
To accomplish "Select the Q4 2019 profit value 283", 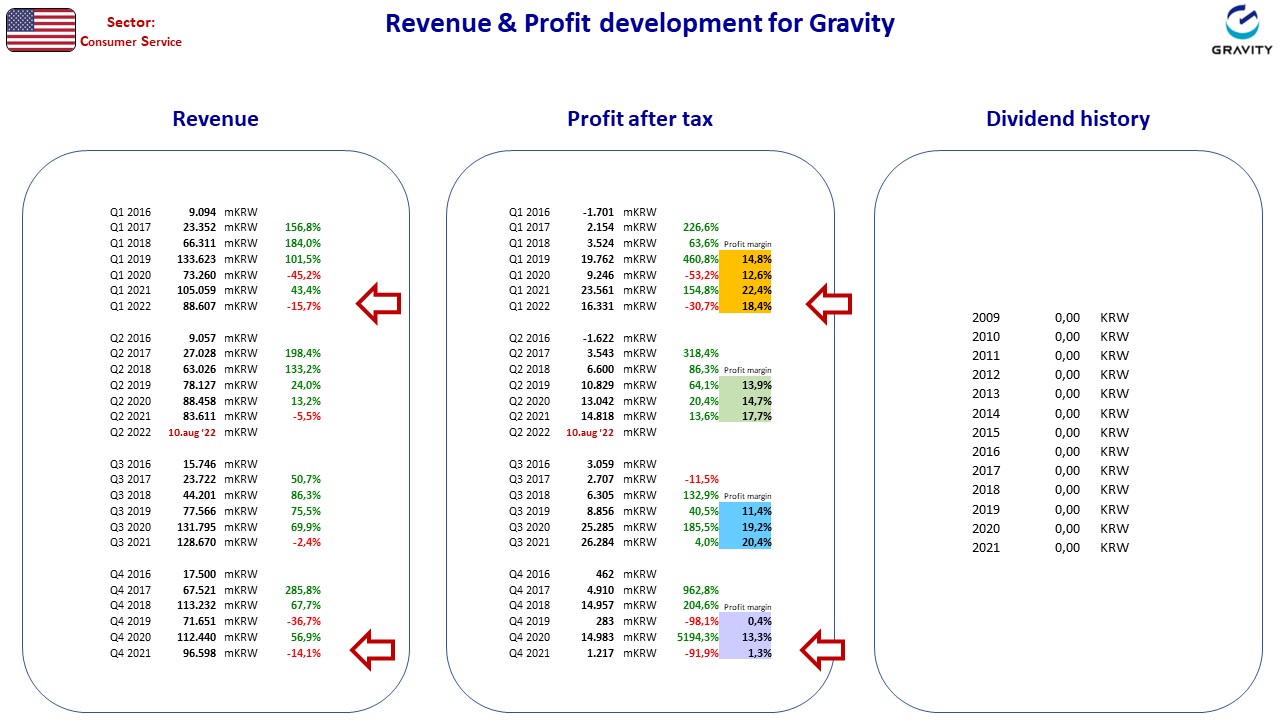I will pos(605,621).
